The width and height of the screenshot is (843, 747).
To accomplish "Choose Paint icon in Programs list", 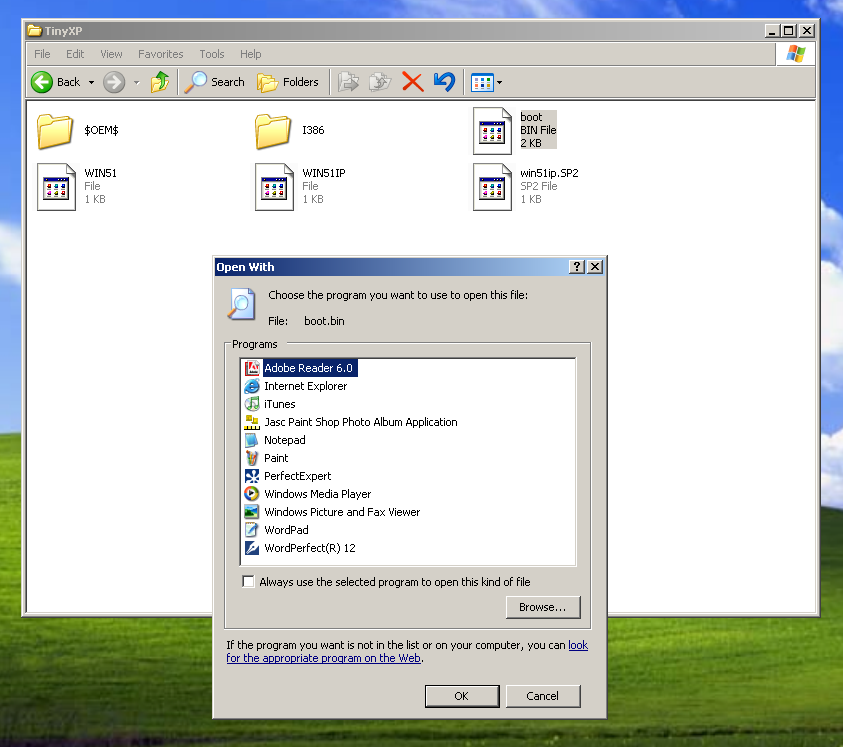I will (252, 458).
